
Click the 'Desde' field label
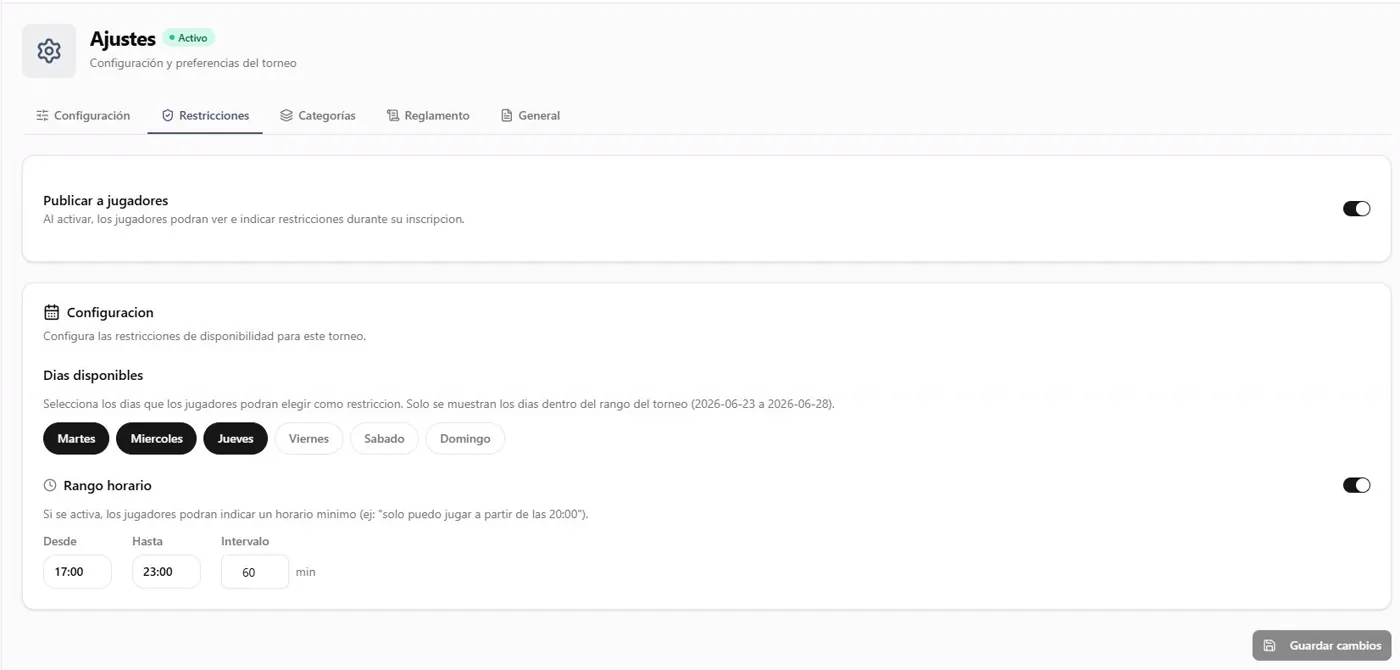tap(60, 541)
